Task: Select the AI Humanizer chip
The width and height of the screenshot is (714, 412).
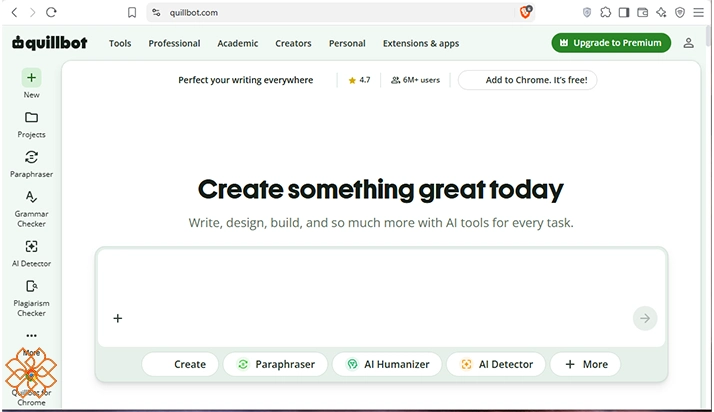Action: click(387, 364)
